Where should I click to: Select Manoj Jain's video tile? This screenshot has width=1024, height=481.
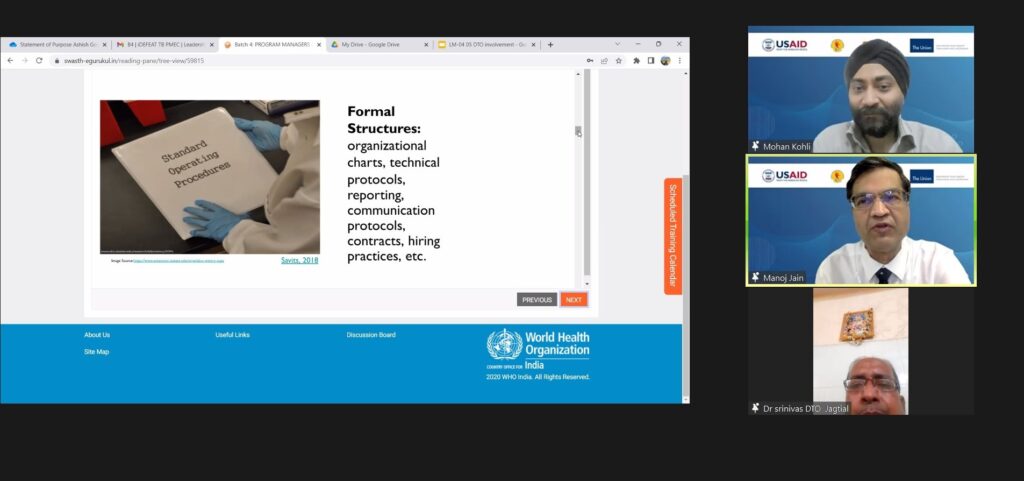click(860, 220)
